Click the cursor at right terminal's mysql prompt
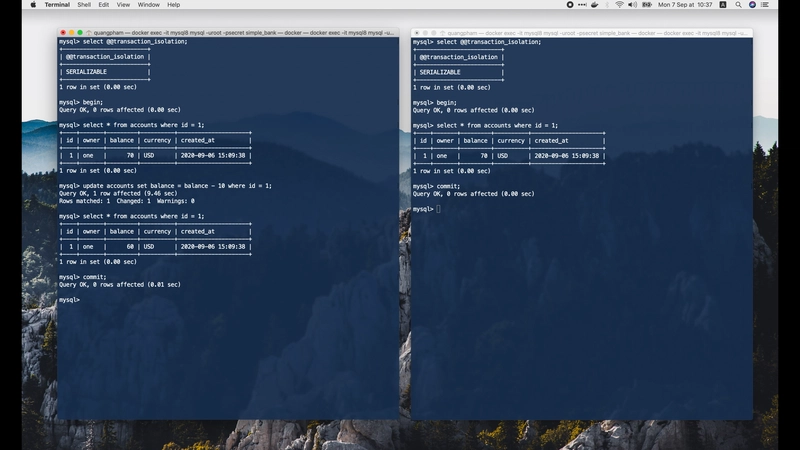Viewport: 800px width, 450px height. click(438, 209)
